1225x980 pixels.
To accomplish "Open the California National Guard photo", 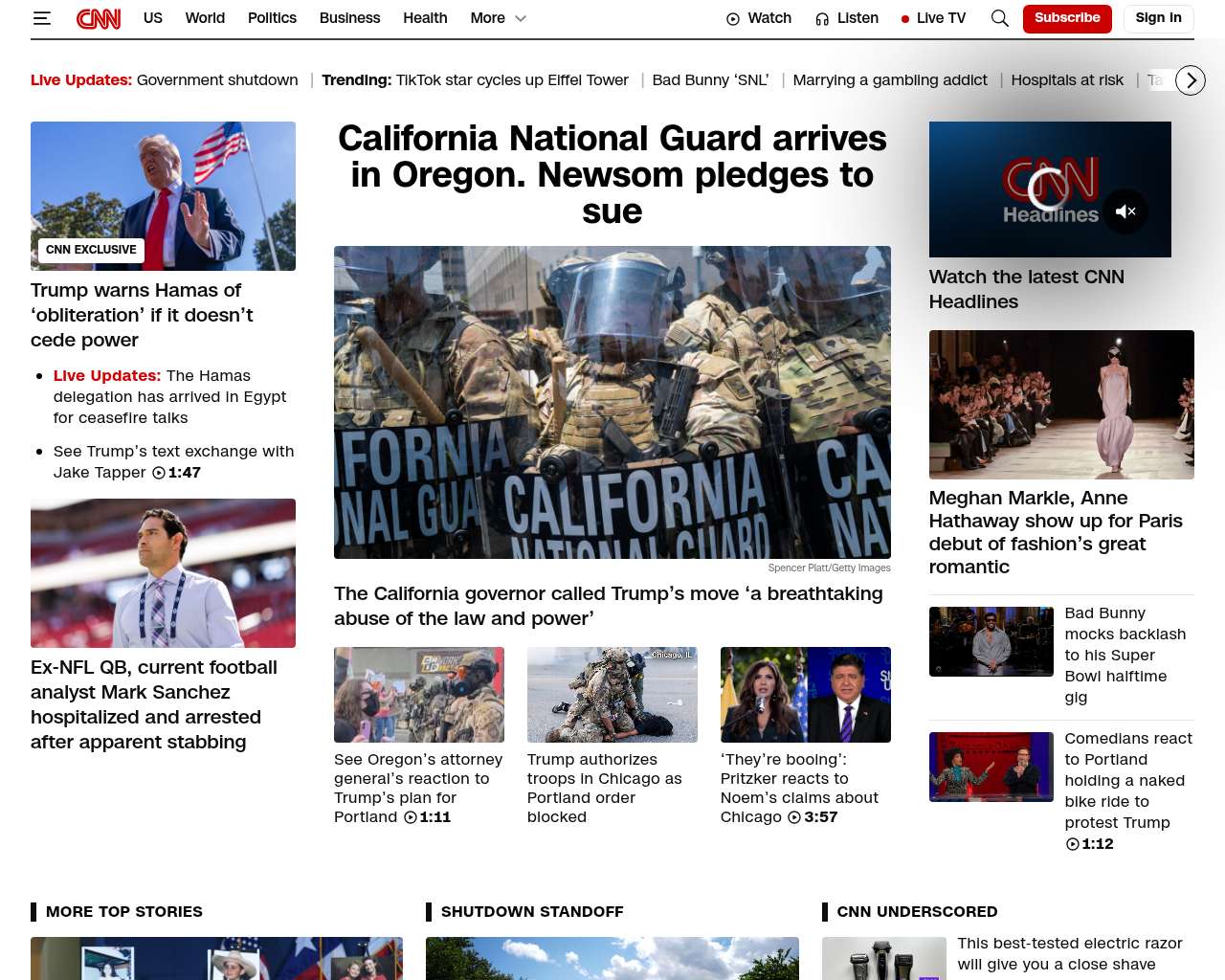I will tap(612, 402).
